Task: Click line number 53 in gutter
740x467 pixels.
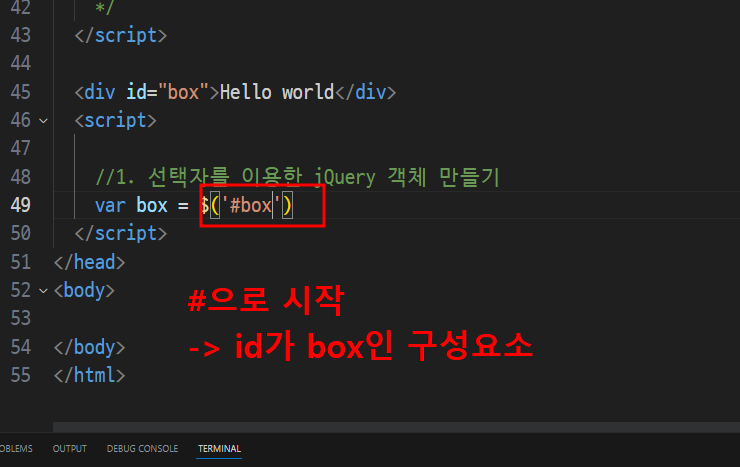Action: (x=21, y=318)
